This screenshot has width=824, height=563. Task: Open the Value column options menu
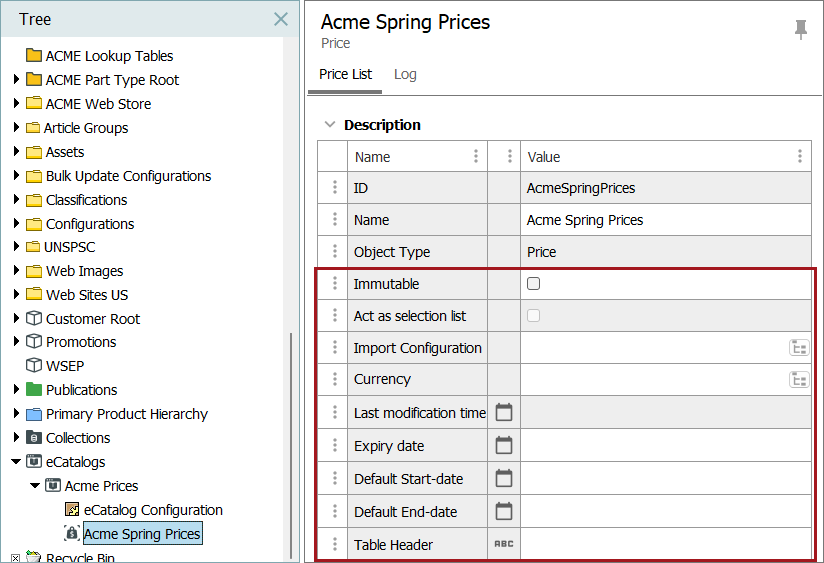[x=799, y=156]
